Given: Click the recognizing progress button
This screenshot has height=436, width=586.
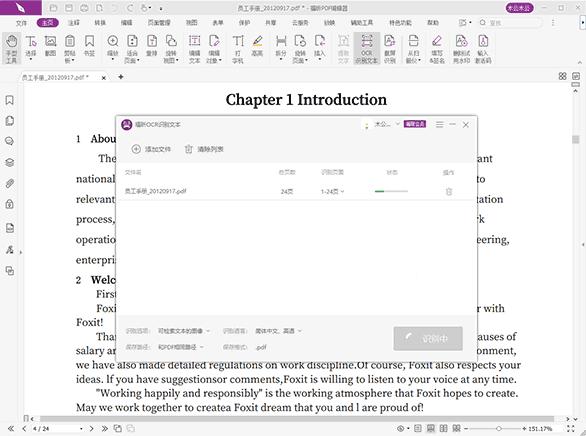Looking at the screenshot, I should (428, 338).
